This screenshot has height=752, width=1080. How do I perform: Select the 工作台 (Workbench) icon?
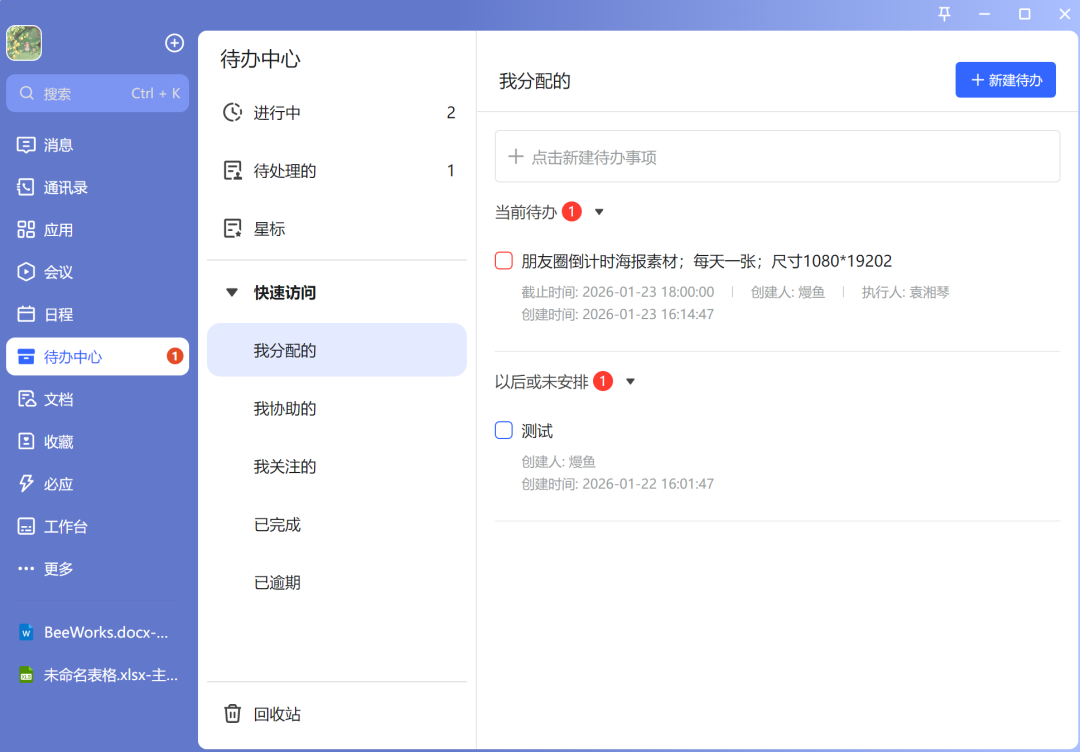point(62,526)
